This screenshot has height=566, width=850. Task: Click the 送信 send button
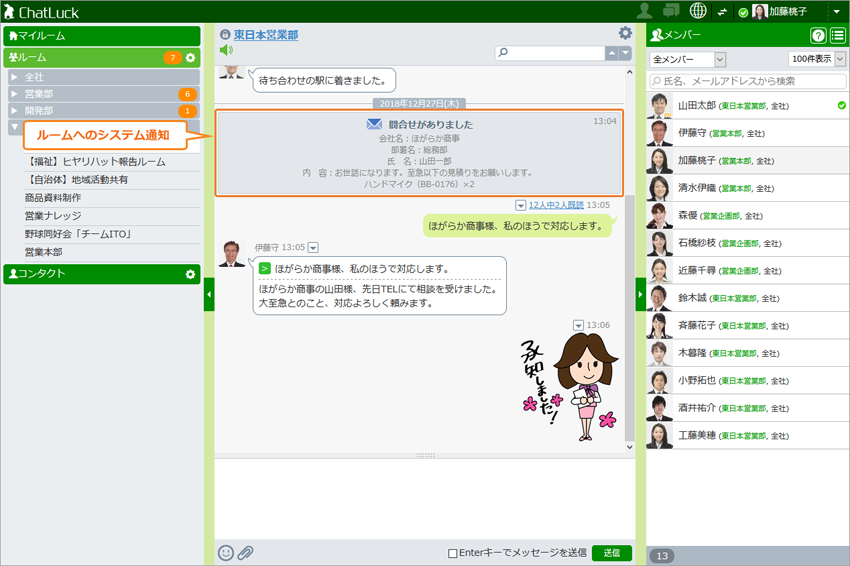pos(611,553)
